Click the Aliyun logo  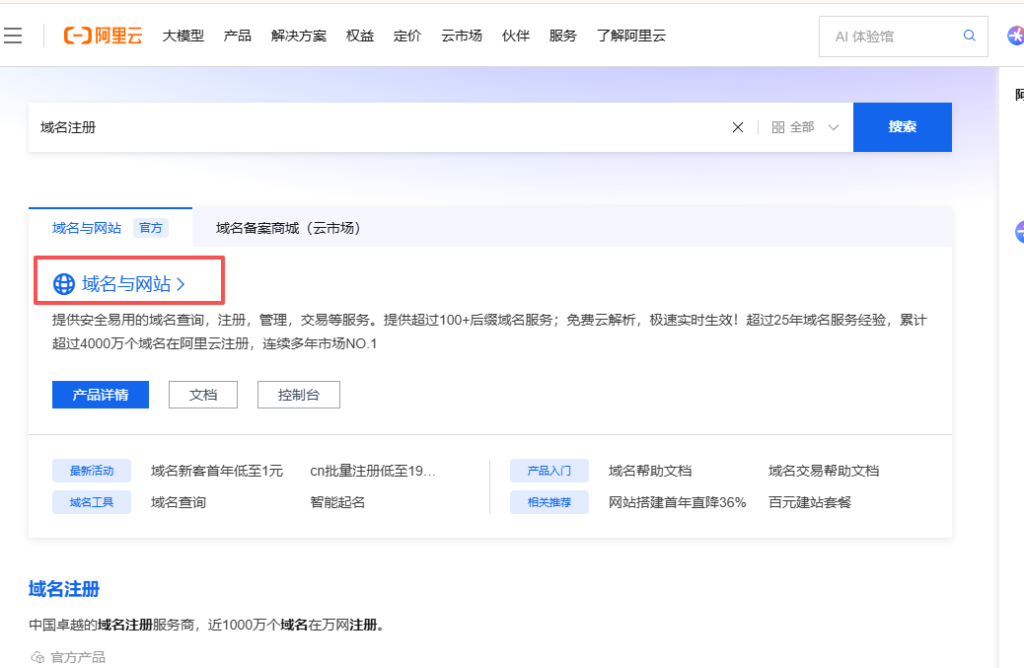103,36
